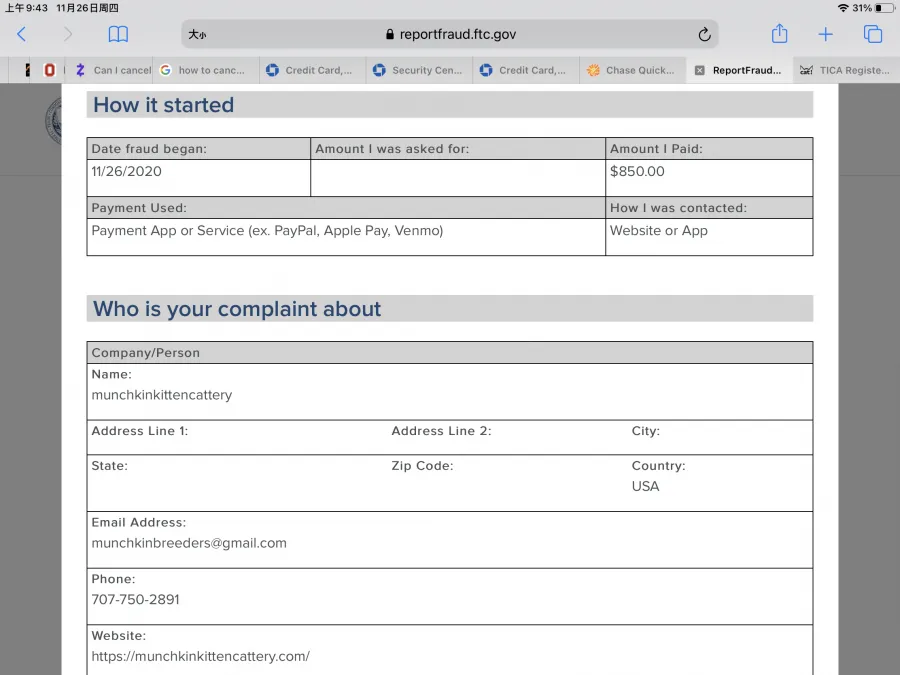Click the "Date fraud began:" label
Screen dimensions: 900x675
point(149,149)
